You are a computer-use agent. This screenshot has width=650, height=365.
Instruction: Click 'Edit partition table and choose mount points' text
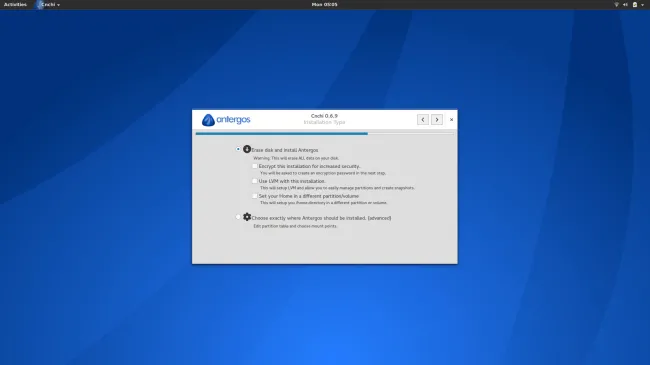295,226
